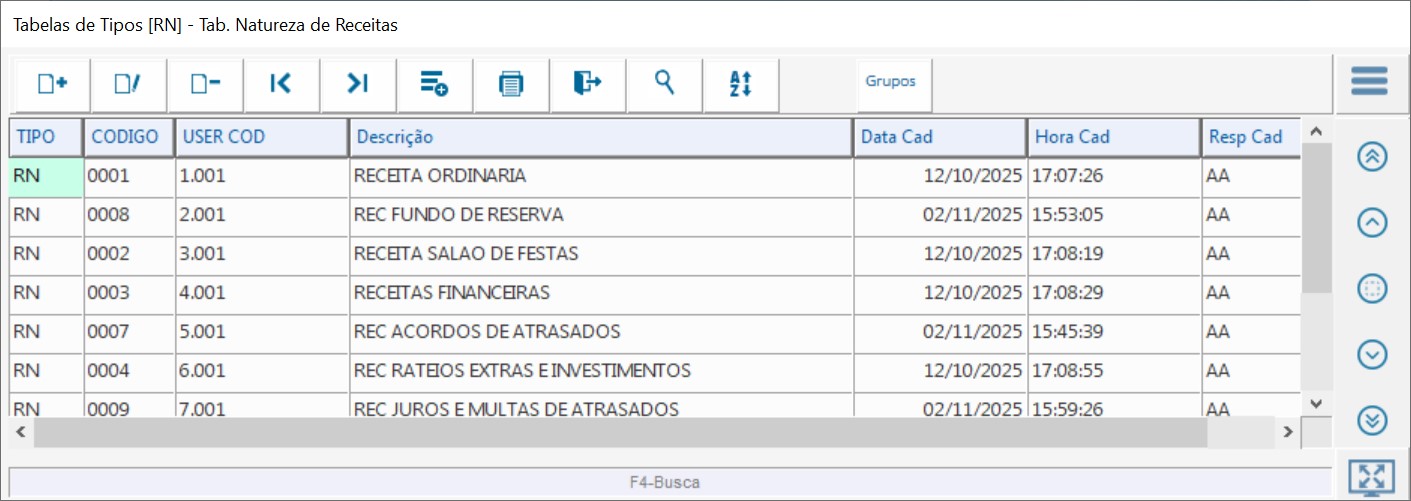Click the add new record icon

tap(52, 84)
